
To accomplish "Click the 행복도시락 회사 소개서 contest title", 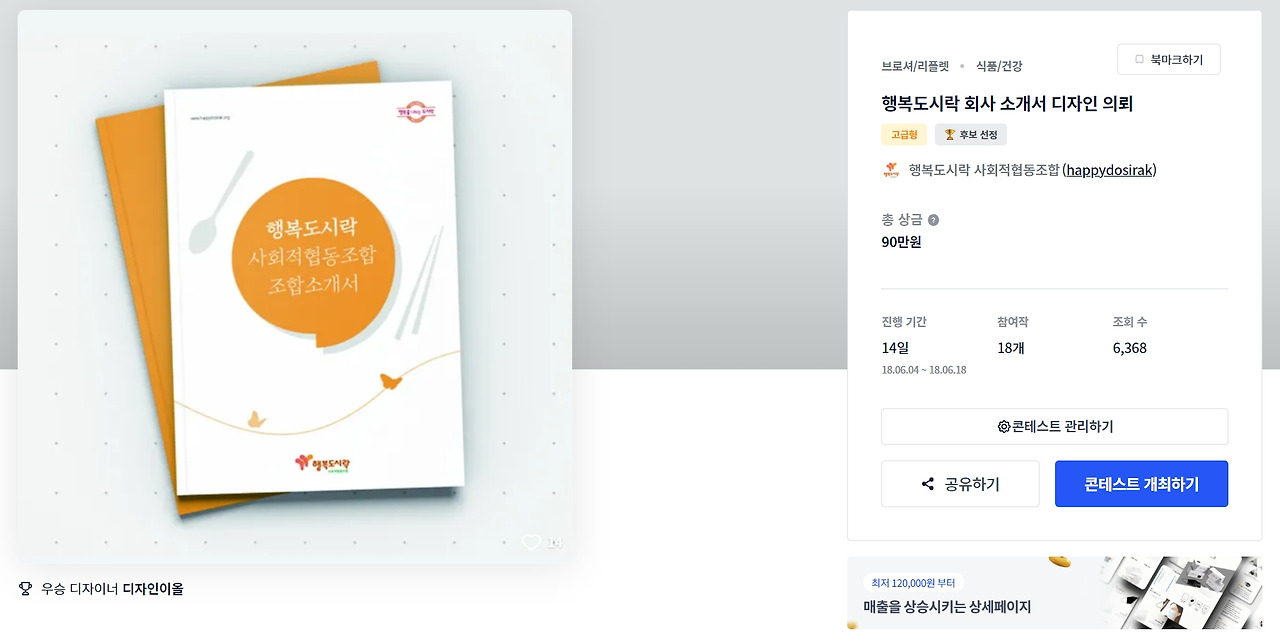I will [x=1007, y=103].
